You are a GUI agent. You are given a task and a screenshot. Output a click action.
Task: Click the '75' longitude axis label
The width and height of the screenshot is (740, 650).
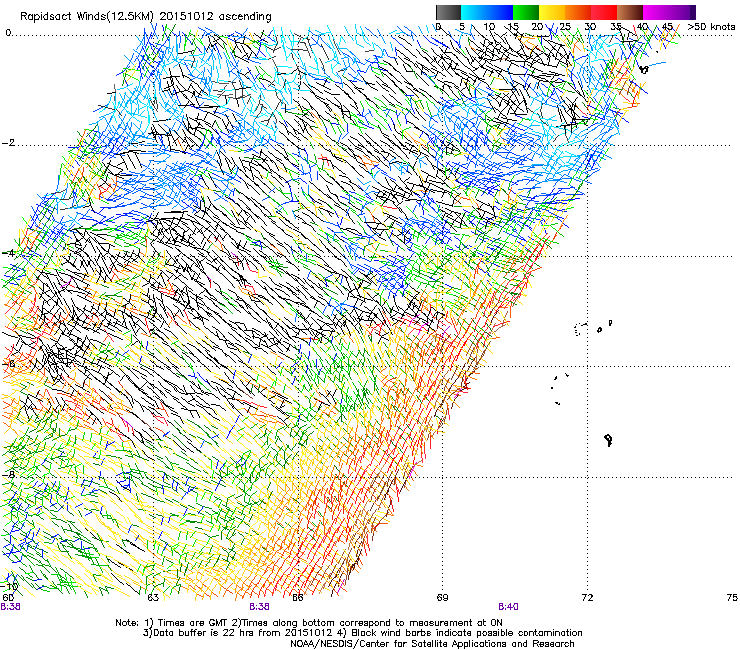(x=732, y=598)
